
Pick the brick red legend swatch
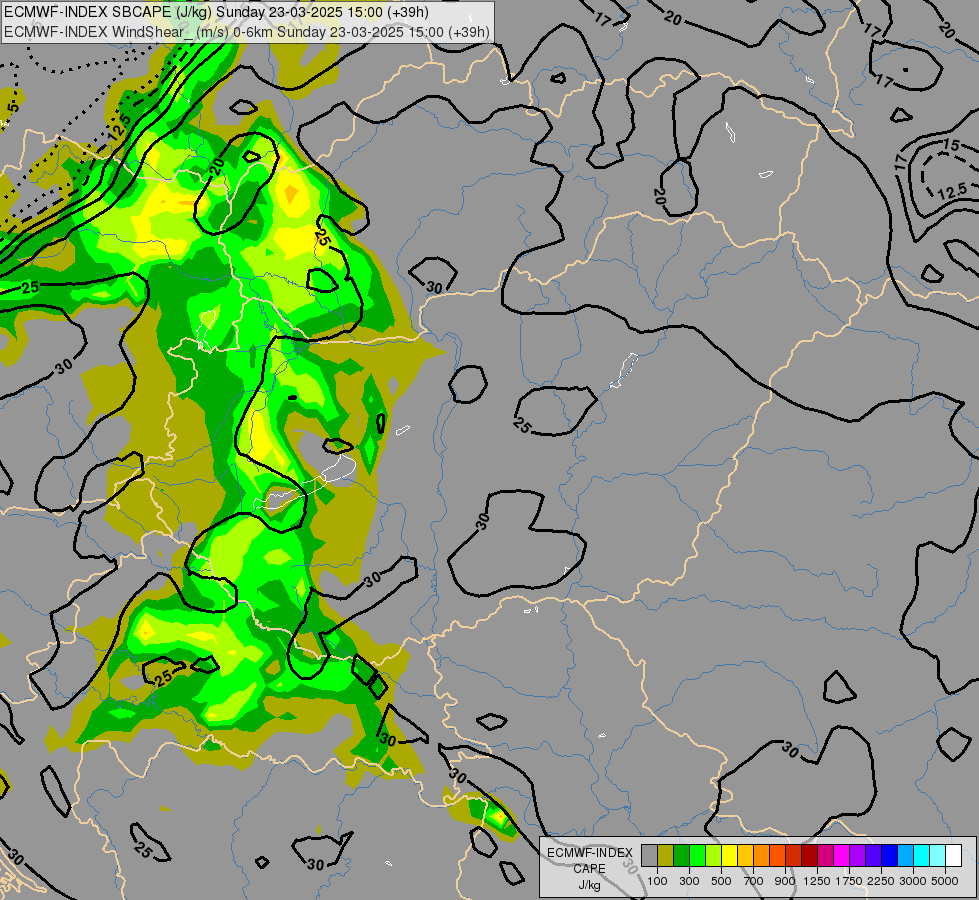click(793, 855)
